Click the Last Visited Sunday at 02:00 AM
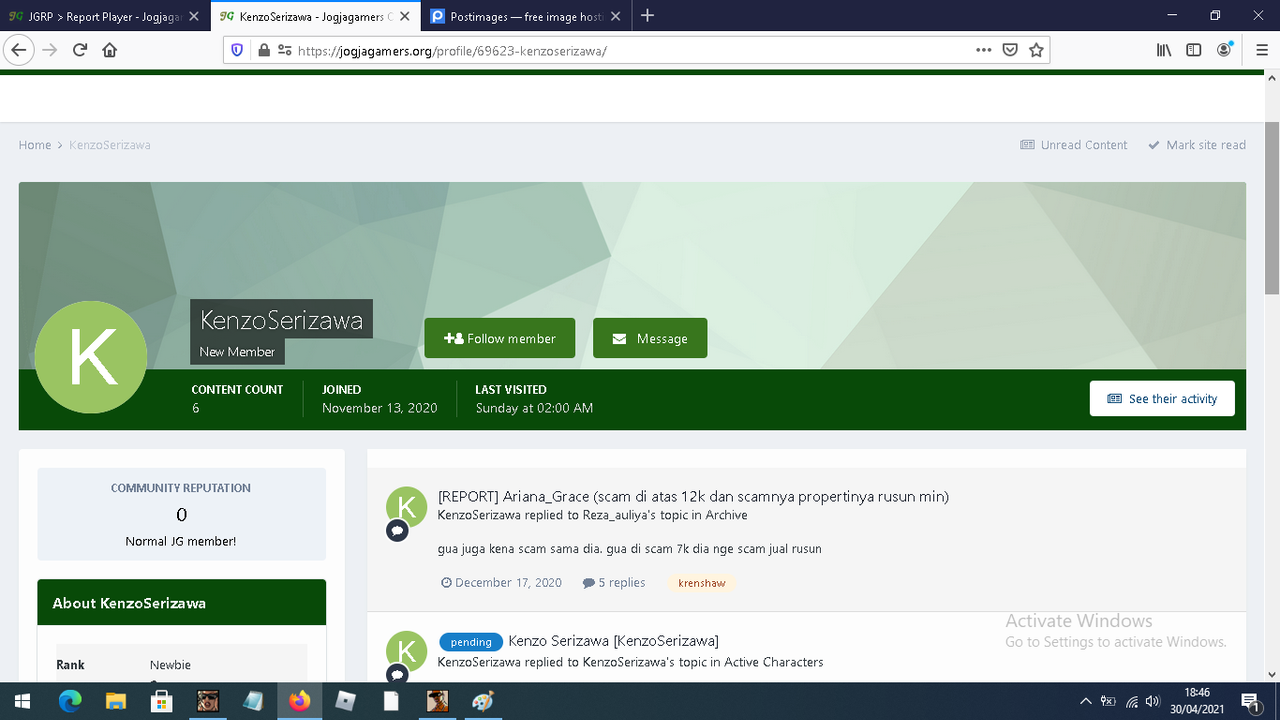Image resolution: width=1280 pixels, height=720 pixels. [x=534, y=408]
